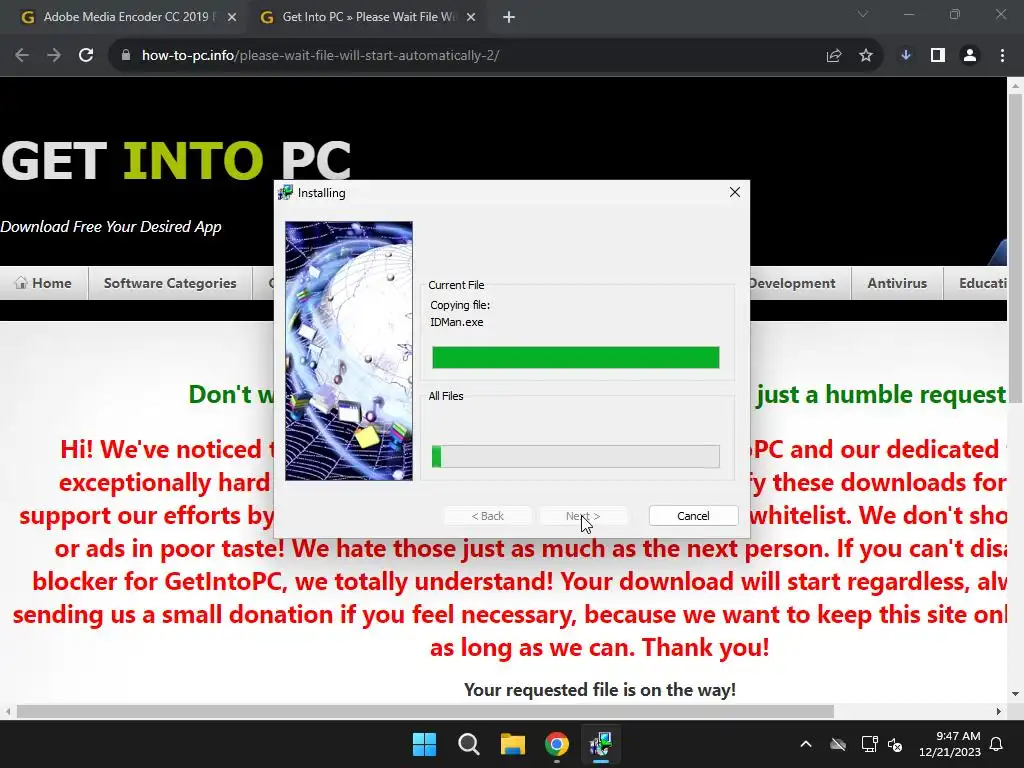Open a new browser tab

pos(509,18)
